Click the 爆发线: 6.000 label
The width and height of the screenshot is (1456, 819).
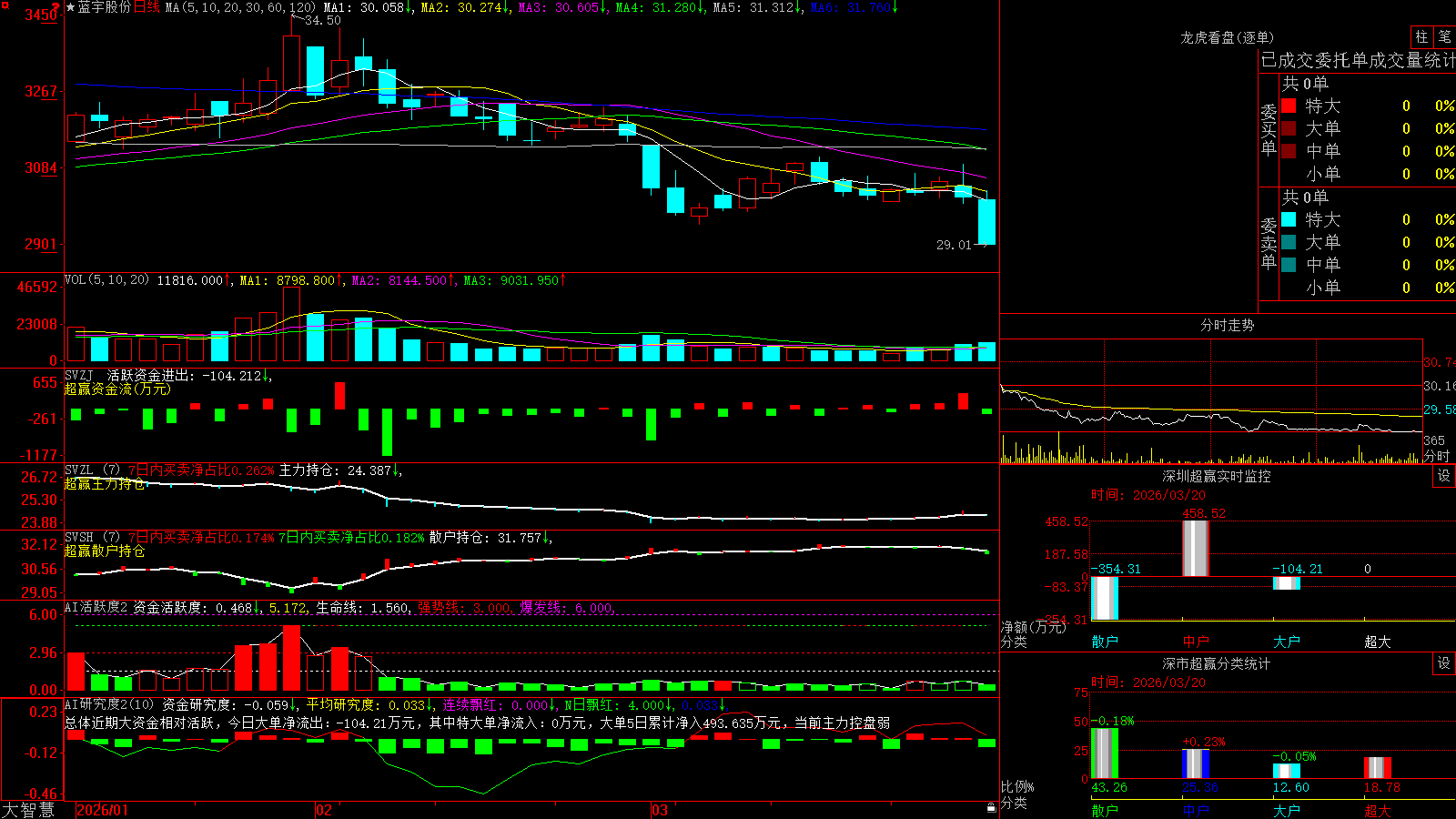point(567,607)
